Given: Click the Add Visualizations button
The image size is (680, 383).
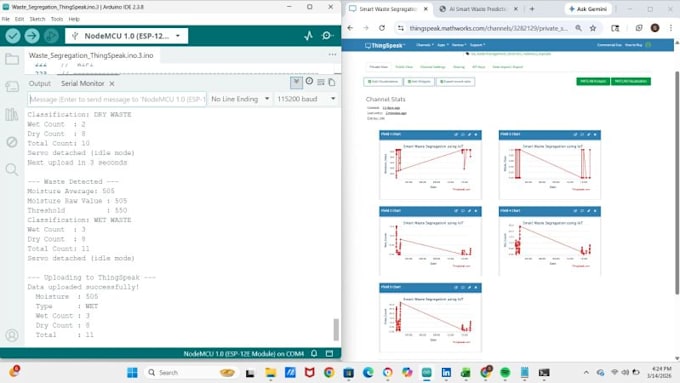Looking at the screenshot, I should click(x=382, y=82).
